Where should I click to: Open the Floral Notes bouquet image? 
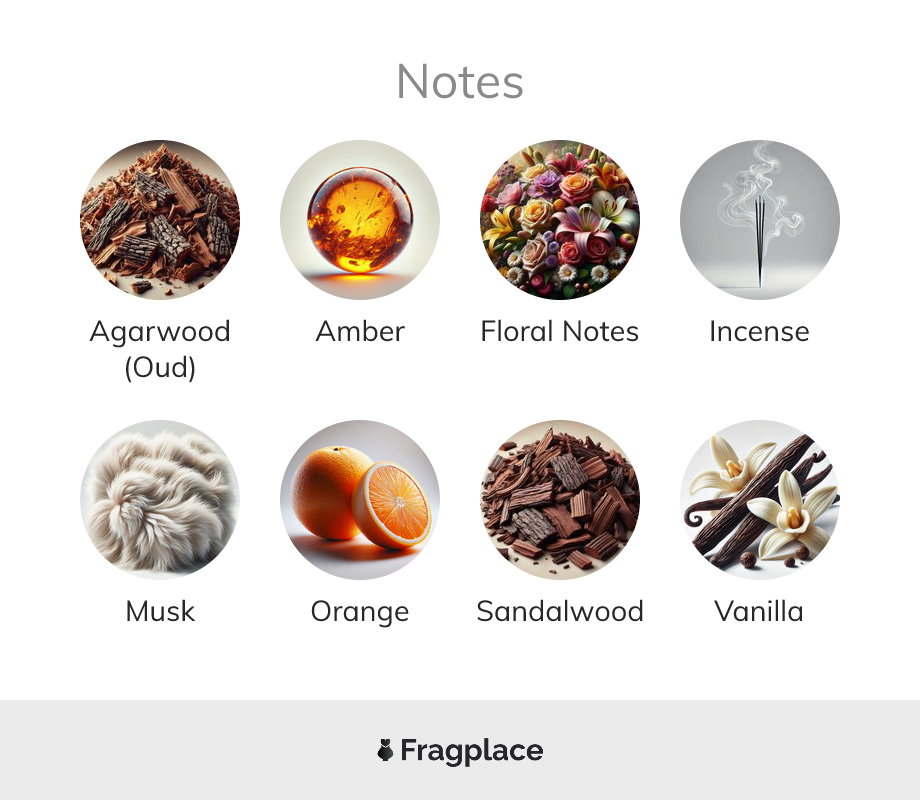click(560, 220)
